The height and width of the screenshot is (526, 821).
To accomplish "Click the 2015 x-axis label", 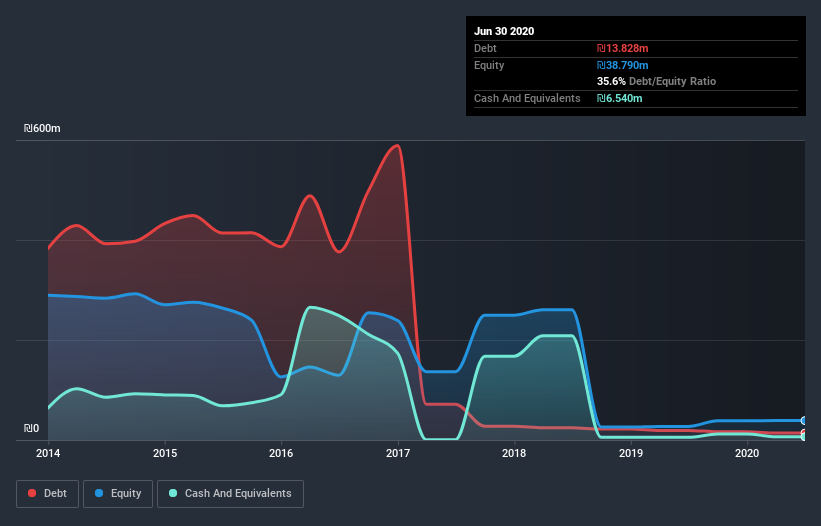I will 165,453.
